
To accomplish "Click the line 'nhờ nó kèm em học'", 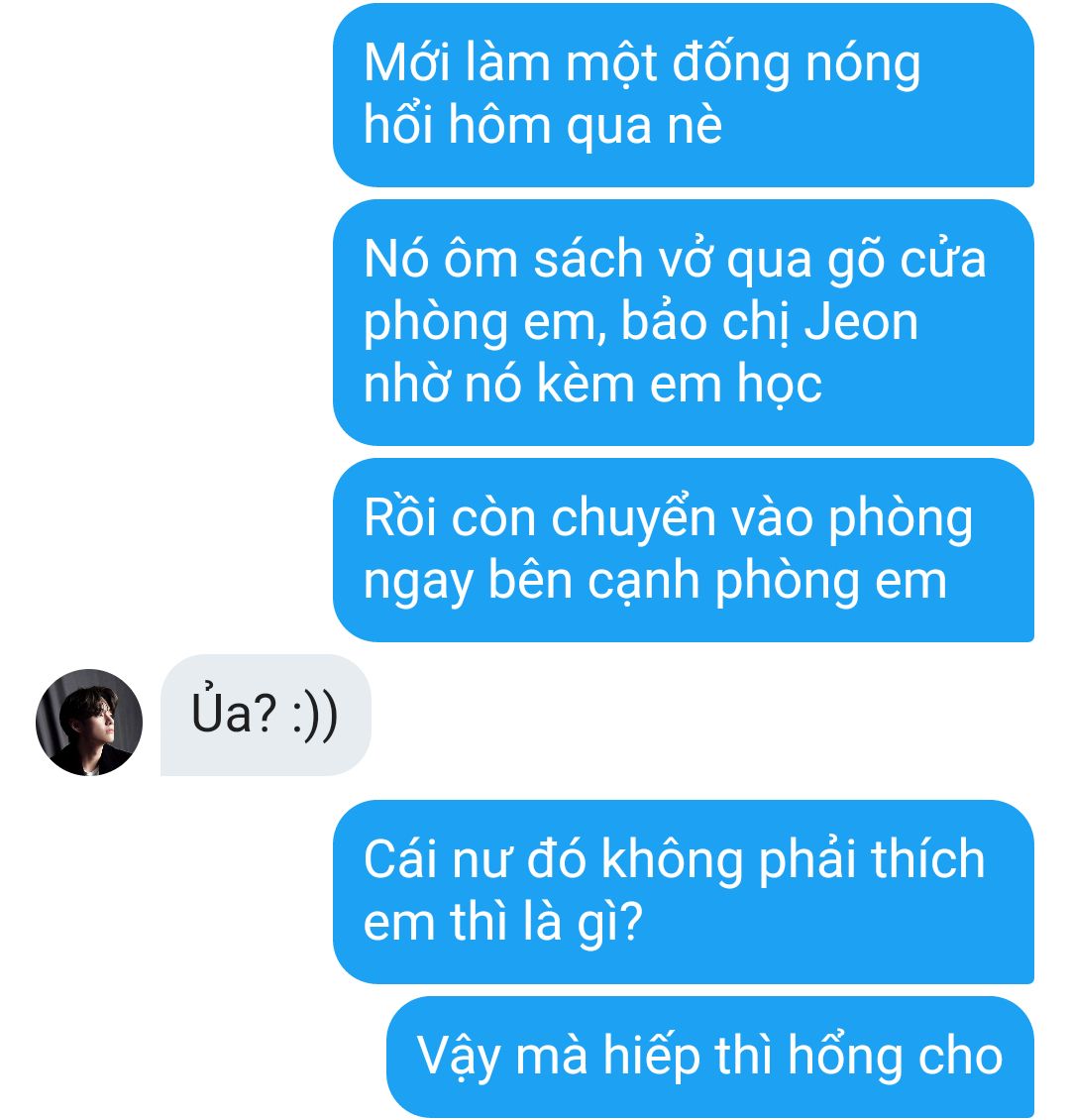I will pyautogui.click(x=592, y=386).
